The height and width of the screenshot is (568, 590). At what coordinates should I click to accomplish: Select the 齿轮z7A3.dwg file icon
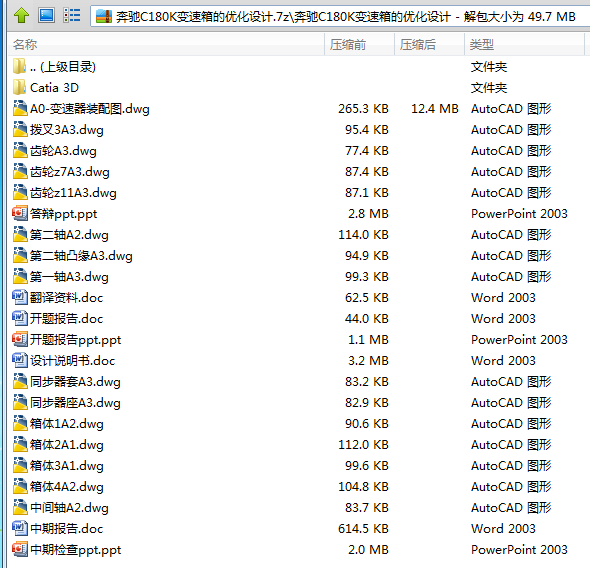tap(20, 172)
